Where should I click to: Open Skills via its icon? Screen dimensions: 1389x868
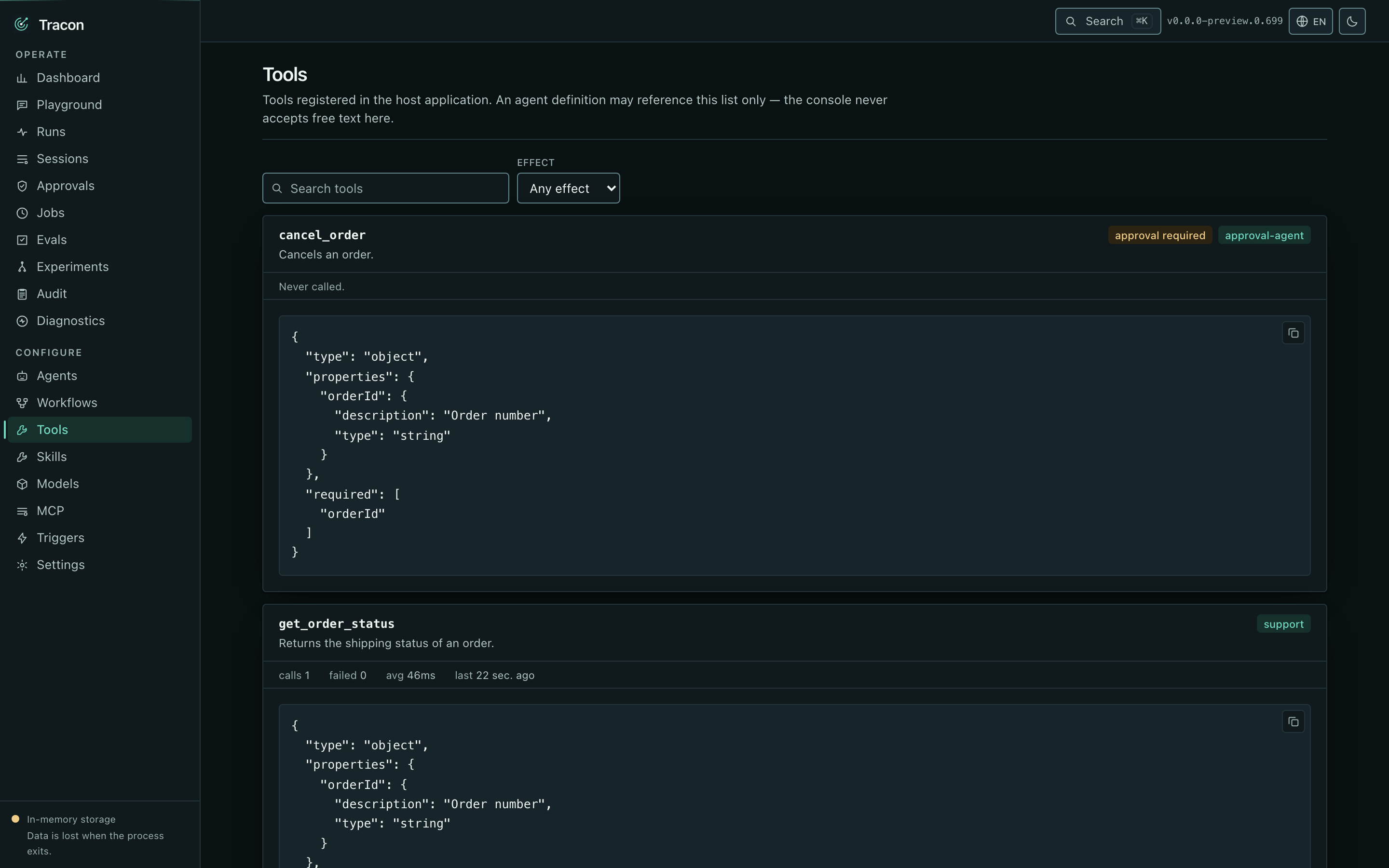22,457
